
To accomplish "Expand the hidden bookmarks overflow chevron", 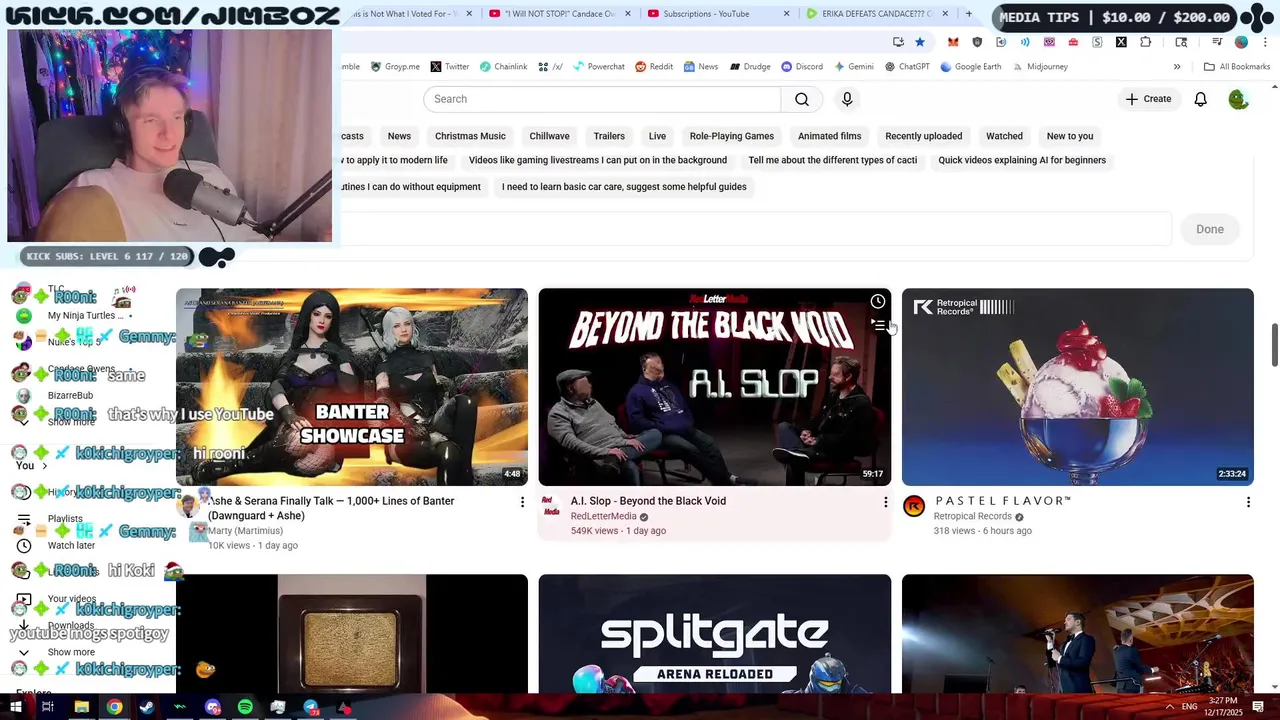I will coord(1177,67).
